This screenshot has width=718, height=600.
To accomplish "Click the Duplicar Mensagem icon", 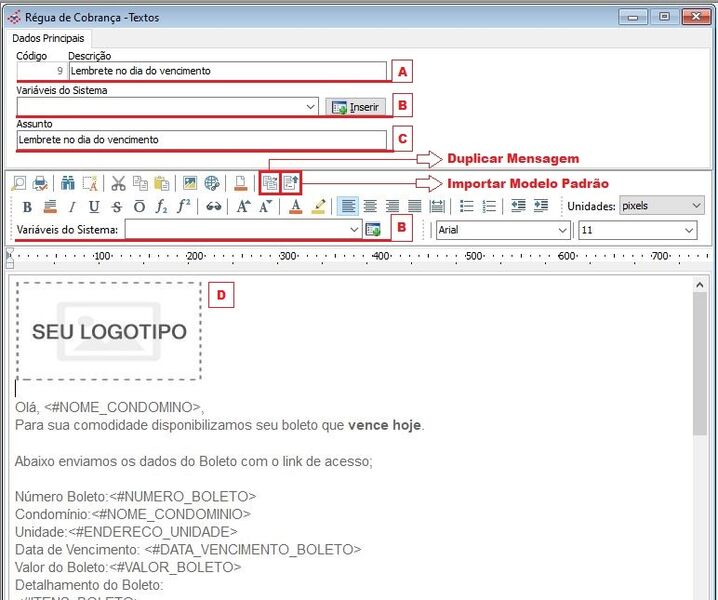I will tap(269, 183).
